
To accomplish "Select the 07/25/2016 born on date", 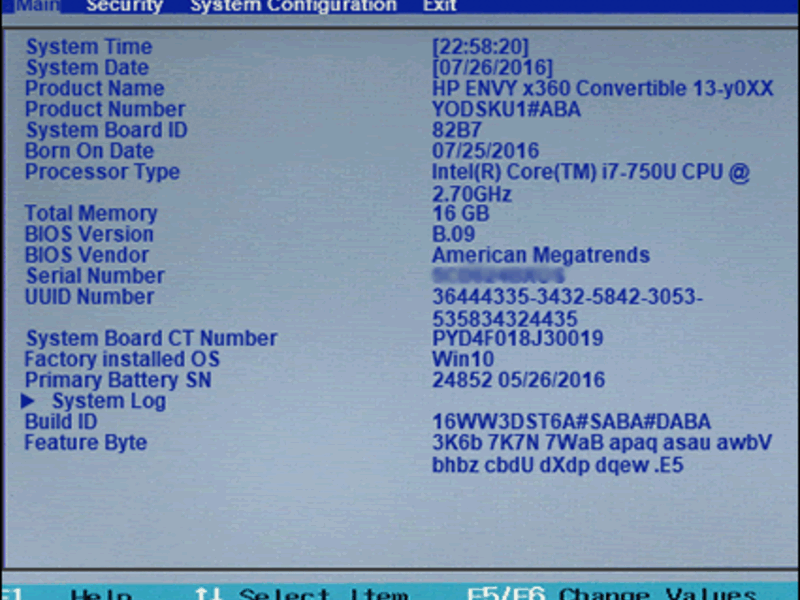I will click(x=485, y=152).
